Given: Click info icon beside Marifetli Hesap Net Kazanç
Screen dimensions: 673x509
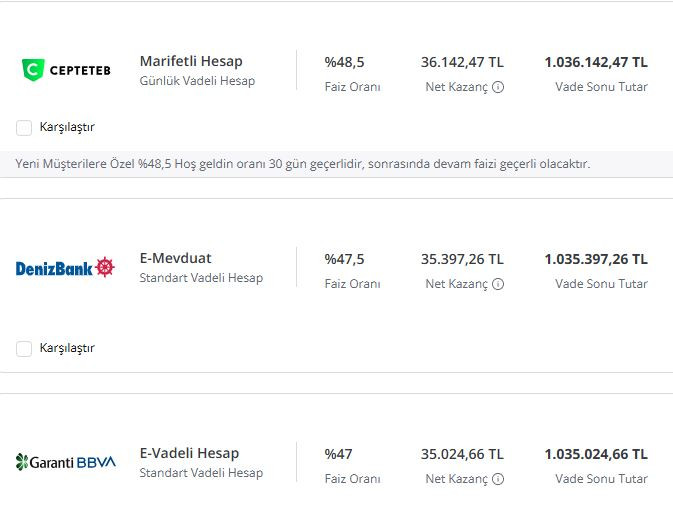Looking at the screenshot, I should point(498,87).
